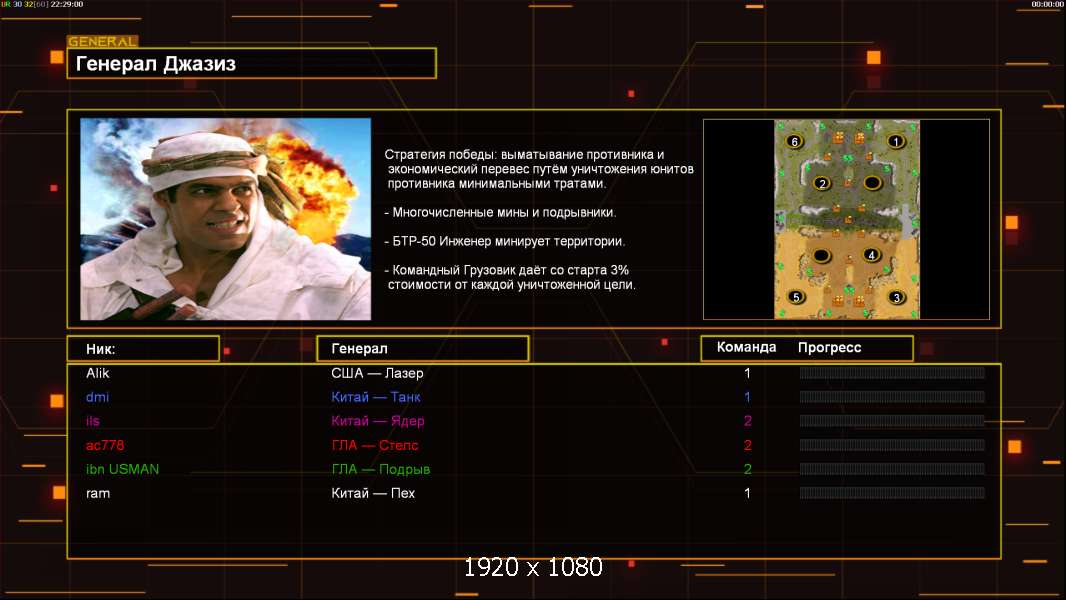Click 'Китай — Ядер' general entry
Image resolution: width=1066 pixels, height=600 pixels.
click(378, 421)
